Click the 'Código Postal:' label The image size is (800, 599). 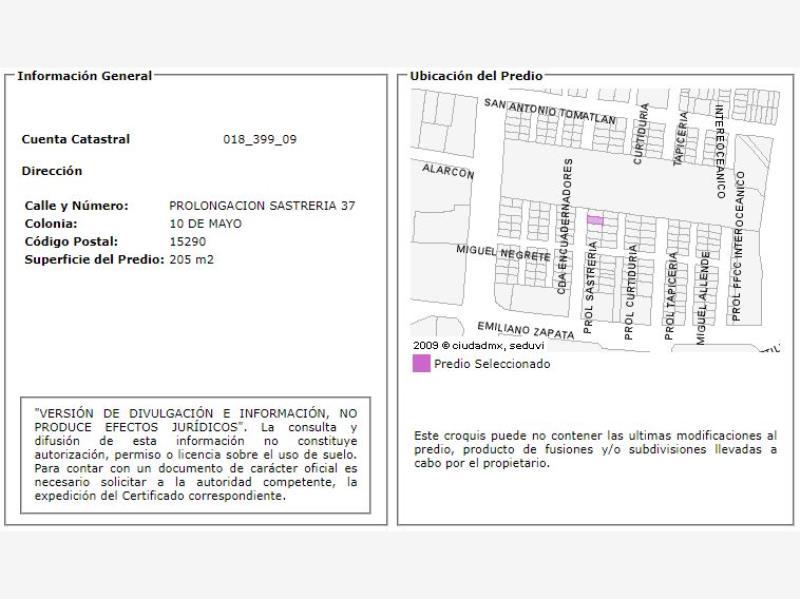pos(71,241)
